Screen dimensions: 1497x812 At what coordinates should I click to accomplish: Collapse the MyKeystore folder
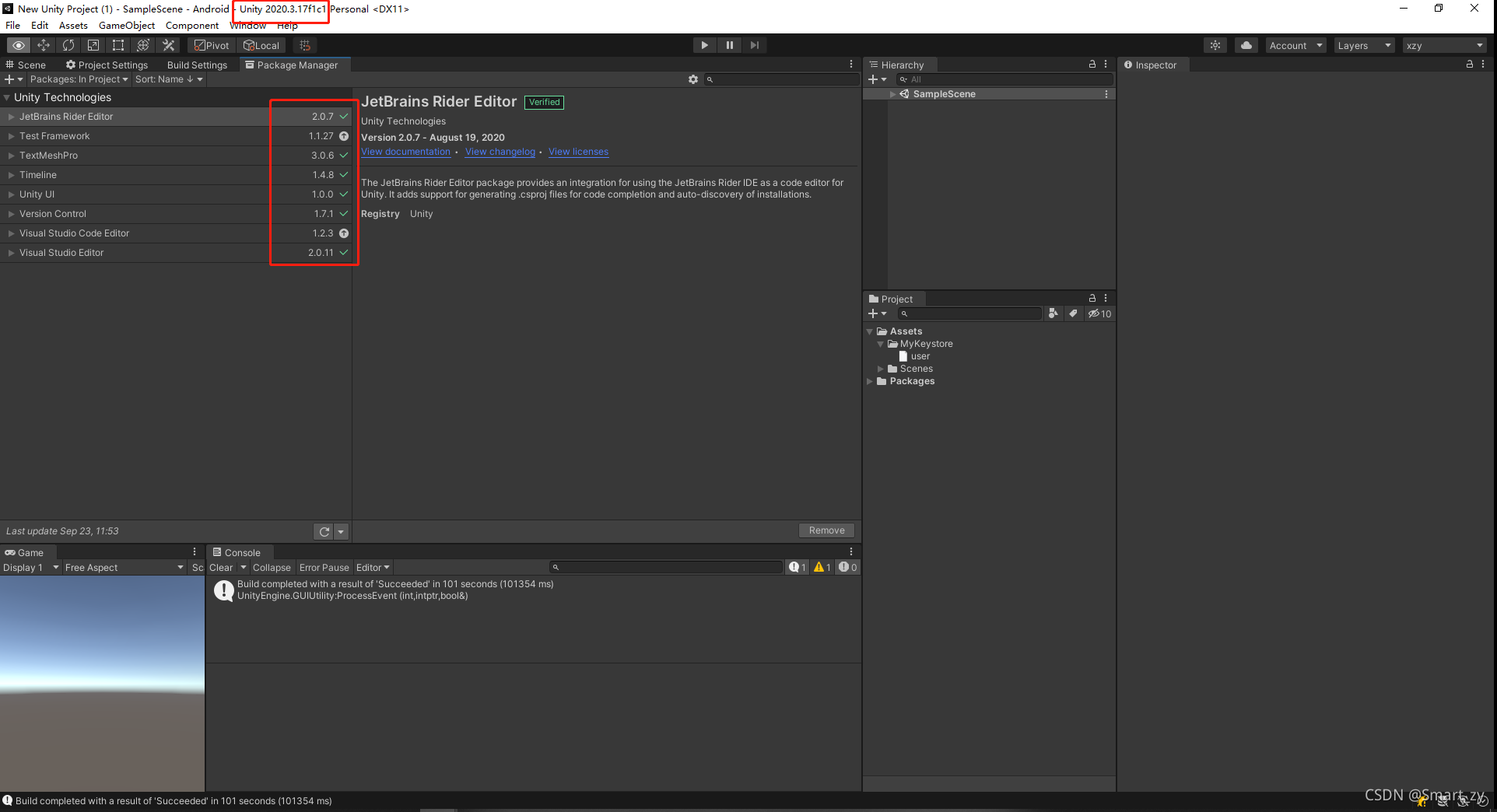[x=881, y=344]
